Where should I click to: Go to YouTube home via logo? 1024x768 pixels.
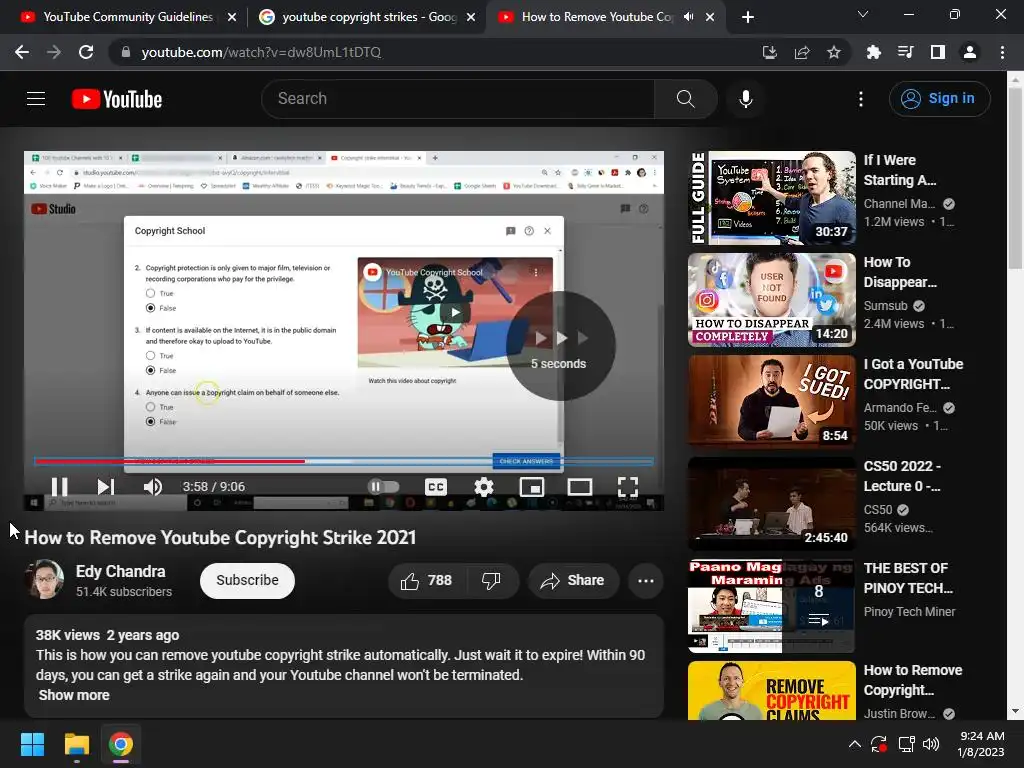(117, 99)
